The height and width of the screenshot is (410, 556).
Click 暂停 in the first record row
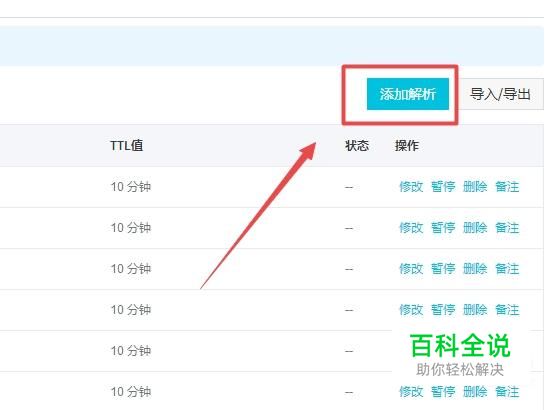(443, 187)
